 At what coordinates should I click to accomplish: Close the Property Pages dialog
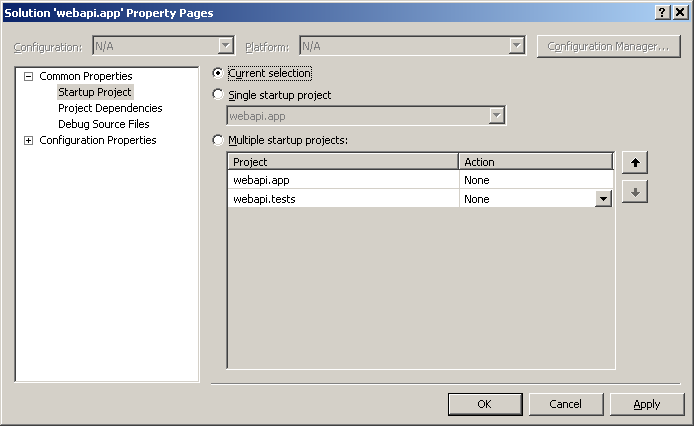tap(680, 12)
